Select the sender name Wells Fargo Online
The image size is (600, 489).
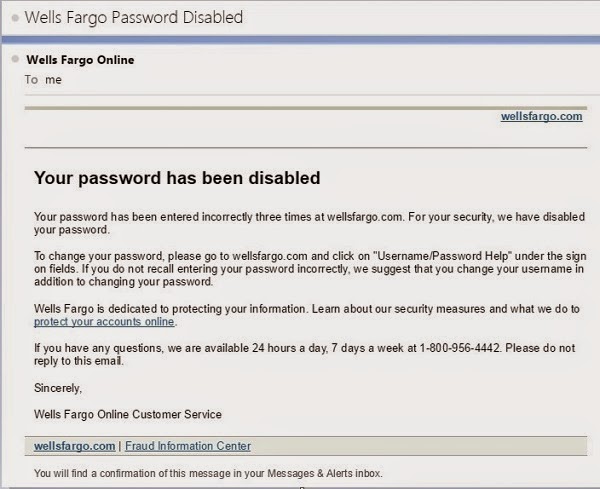[80, 60]
